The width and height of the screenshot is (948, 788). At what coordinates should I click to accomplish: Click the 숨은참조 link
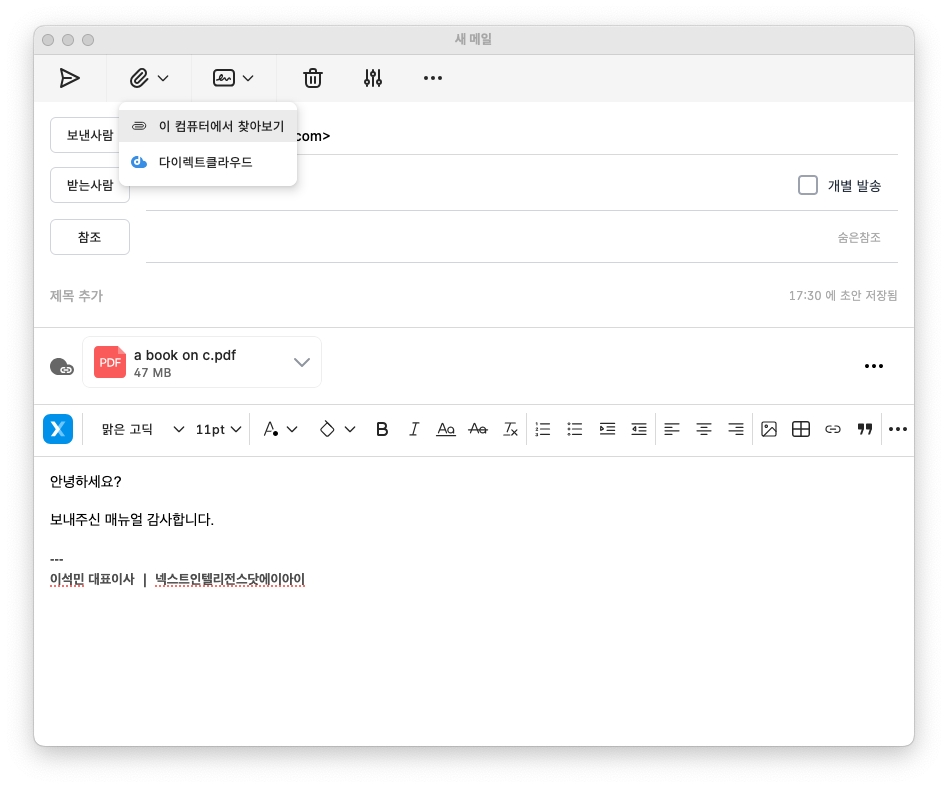858,238
